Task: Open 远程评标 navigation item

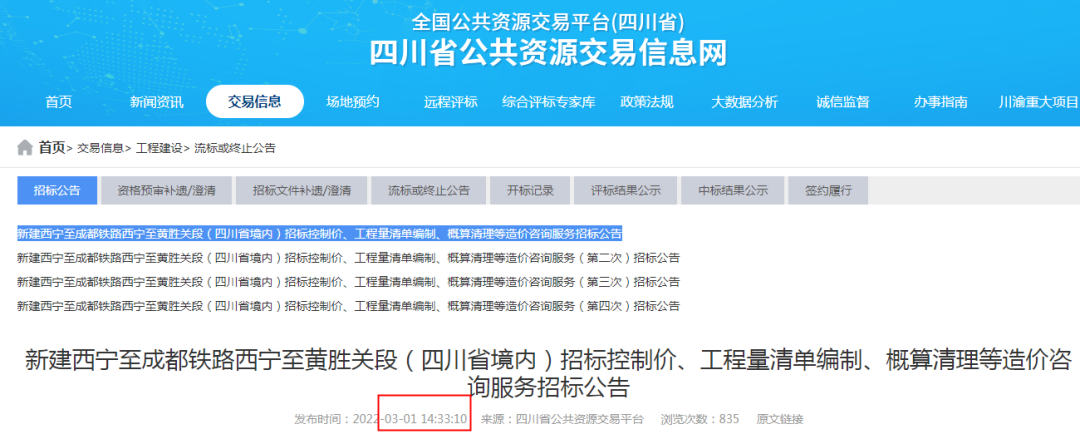Action: (x=450, y=102)
